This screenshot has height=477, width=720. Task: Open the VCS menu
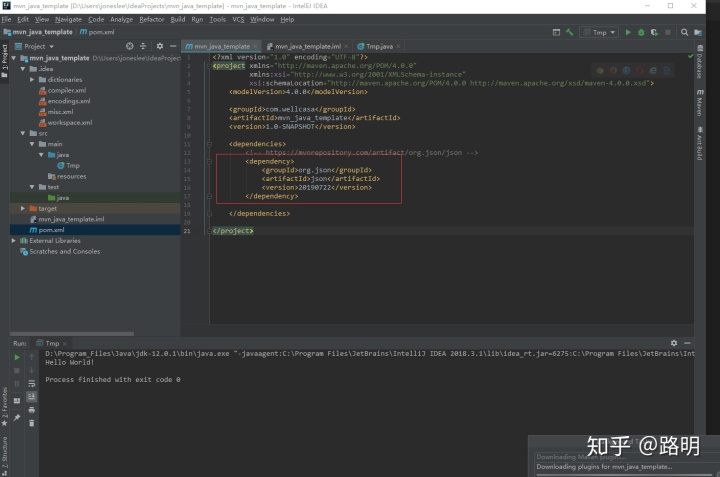[x=238, y=19]
